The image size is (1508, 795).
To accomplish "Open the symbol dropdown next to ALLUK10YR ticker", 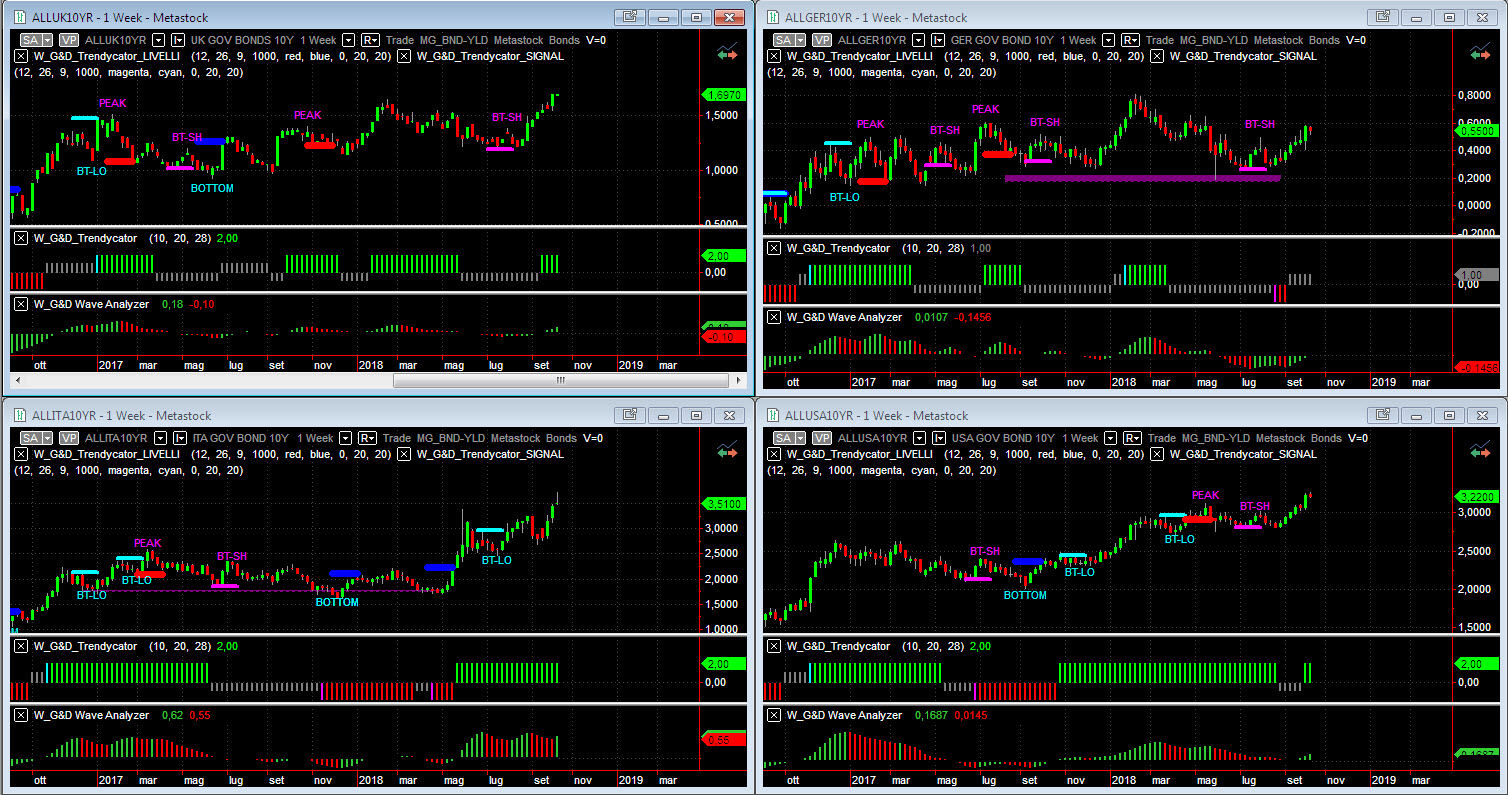I will [x=159, y=40].
